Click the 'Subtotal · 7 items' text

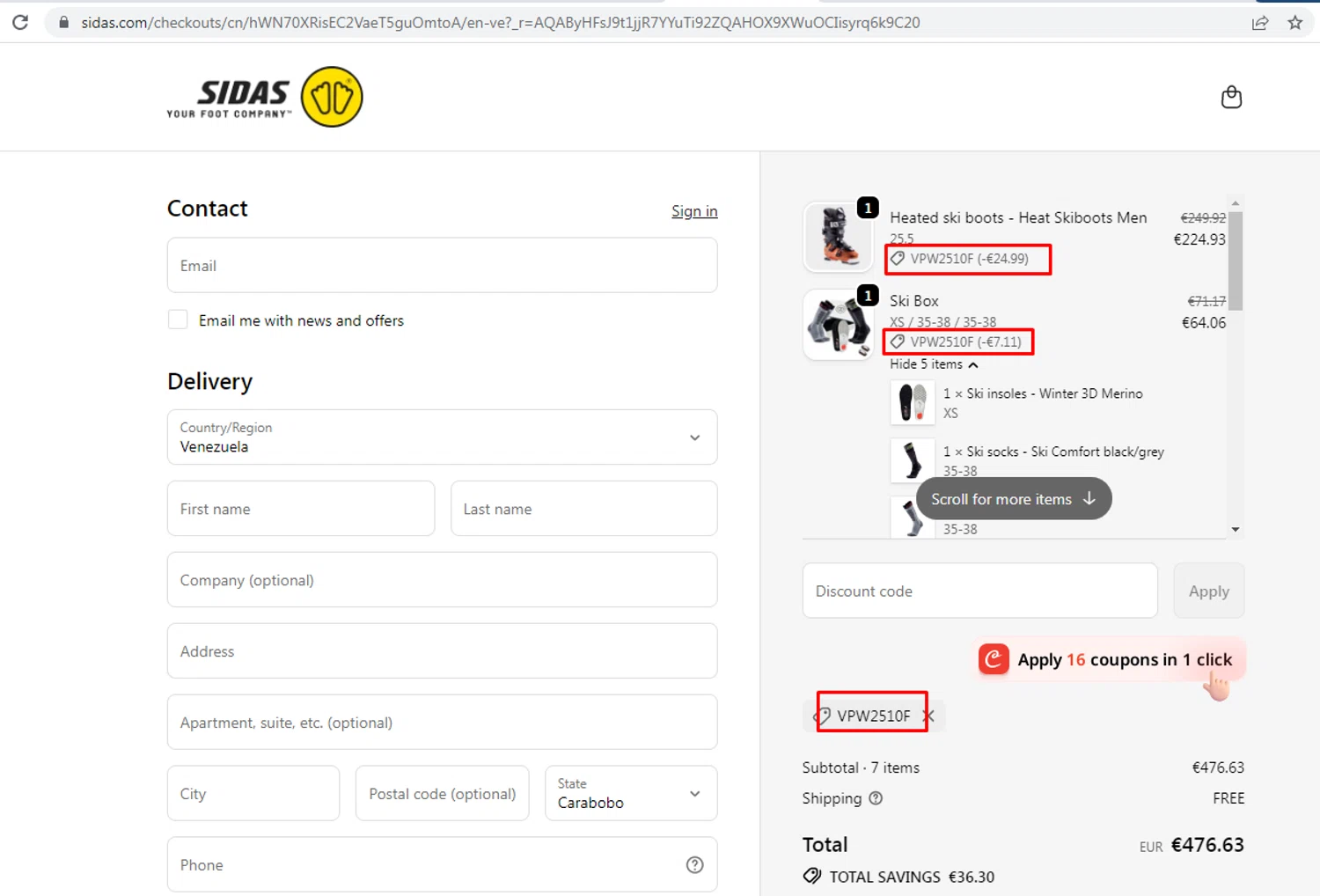pos(861,767)
